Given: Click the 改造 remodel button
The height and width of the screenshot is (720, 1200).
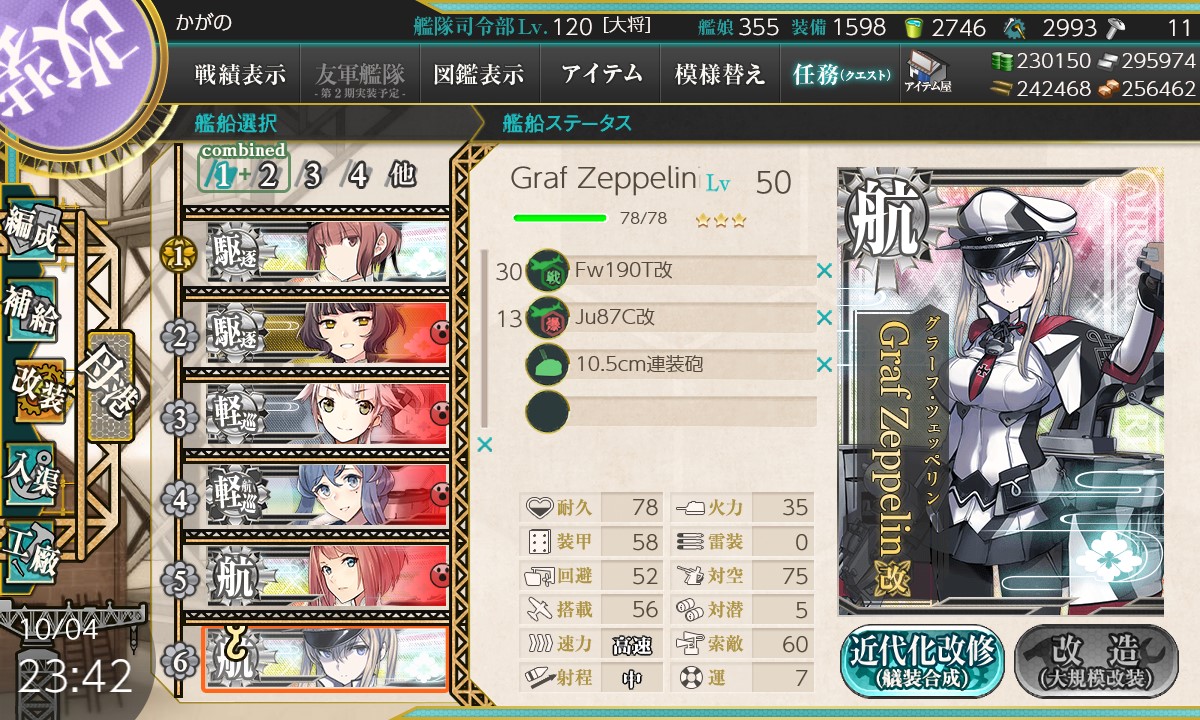Looking at the screenshot, I should pyautogui.click(x=1097, y=661).
